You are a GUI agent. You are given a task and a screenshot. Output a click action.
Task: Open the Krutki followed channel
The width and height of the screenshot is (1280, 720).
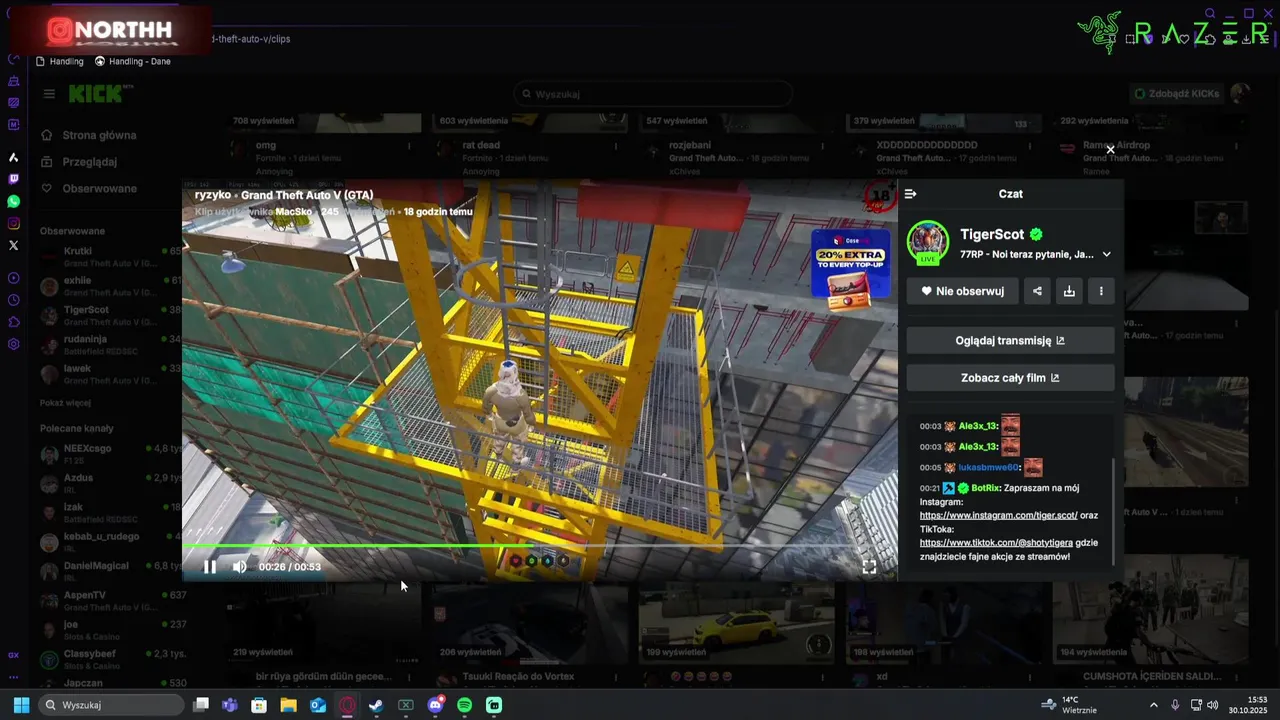(110, 257)
